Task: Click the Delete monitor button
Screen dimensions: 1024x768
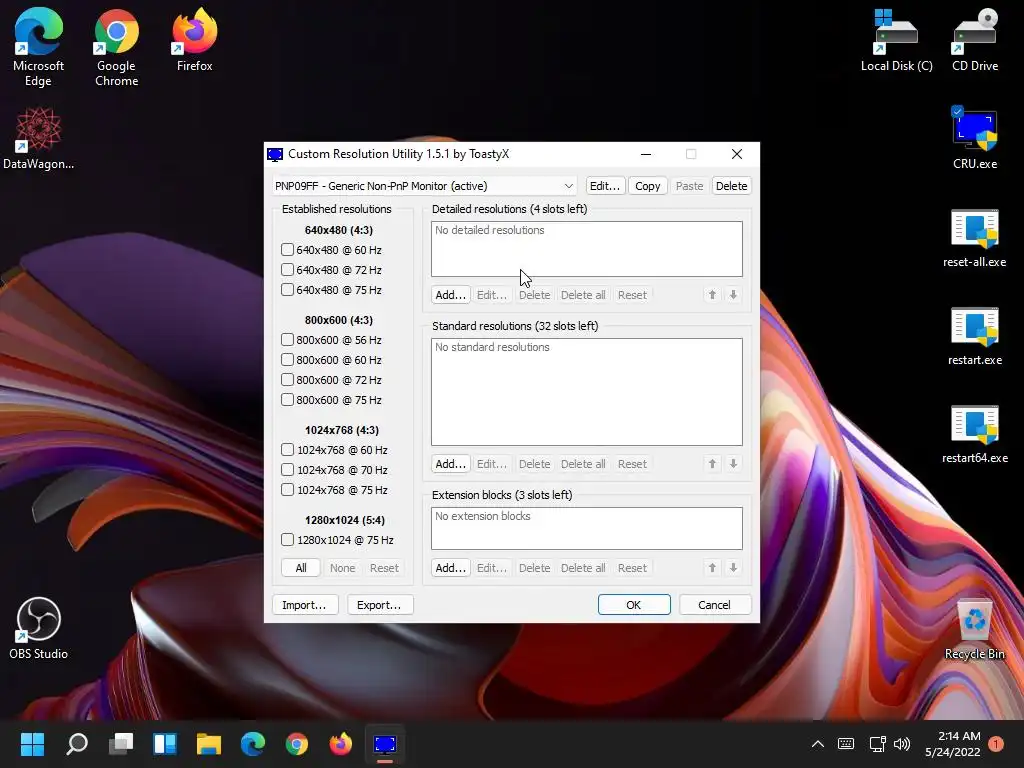Action: 731,186
